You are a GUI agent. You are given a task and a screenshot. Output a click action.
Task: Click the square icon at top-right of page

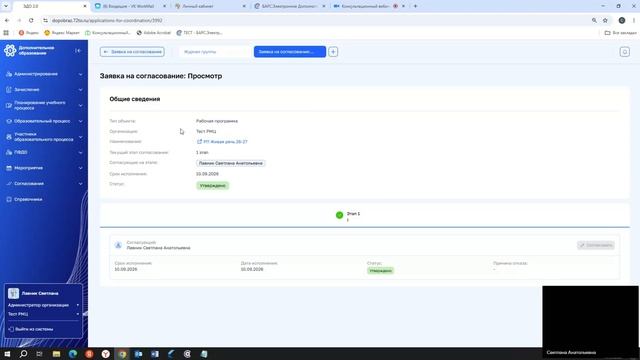pyautogui.click(x=624, y=52)
